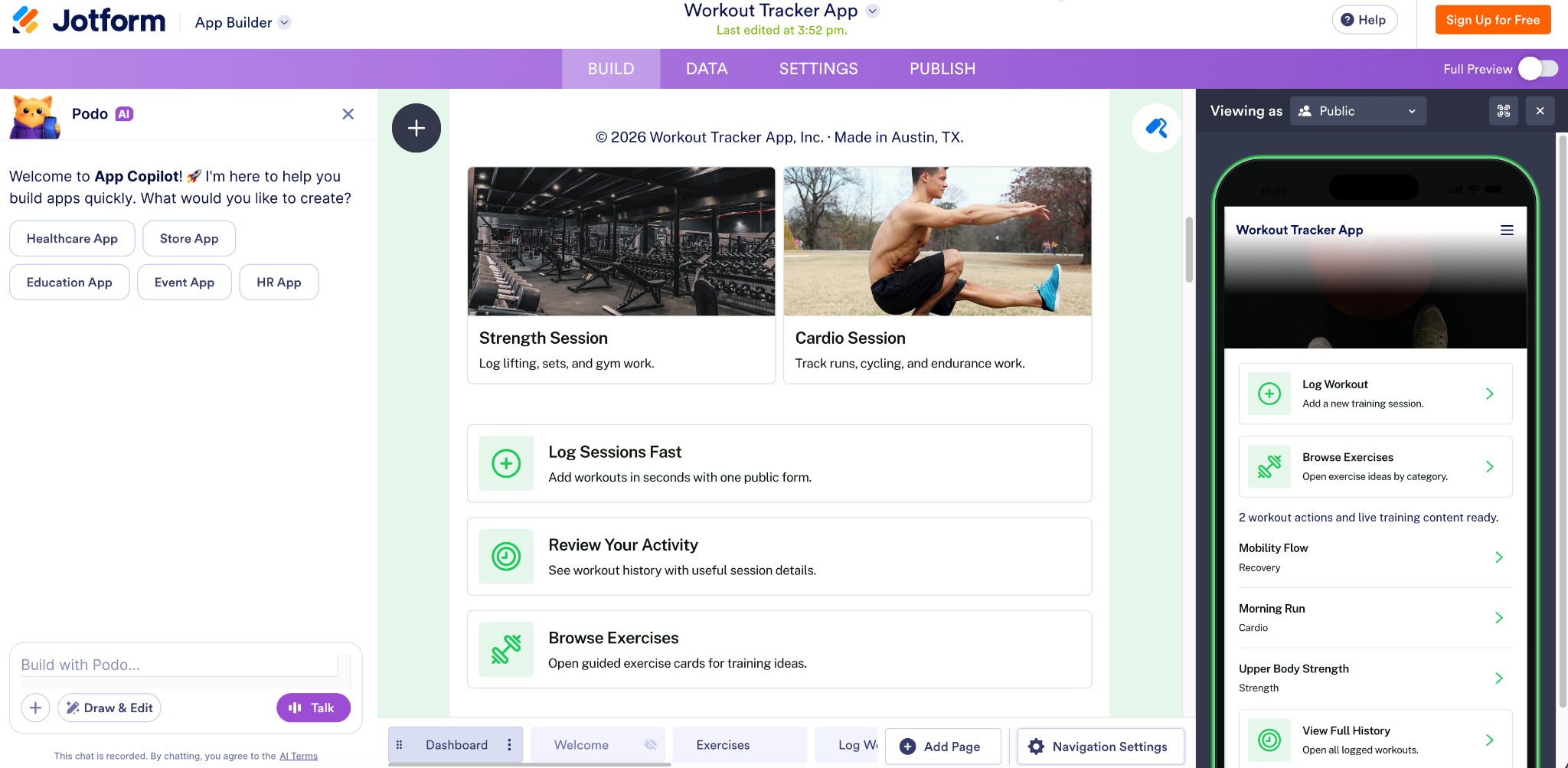
Task: Select the Cardio Session photo thumbnail
Action: 938,241
